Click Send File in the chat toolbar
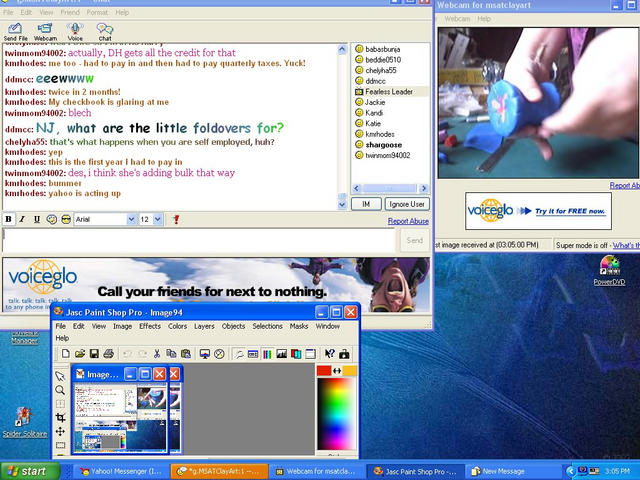Viewport: 640px width, 480px height. [15, 32]
